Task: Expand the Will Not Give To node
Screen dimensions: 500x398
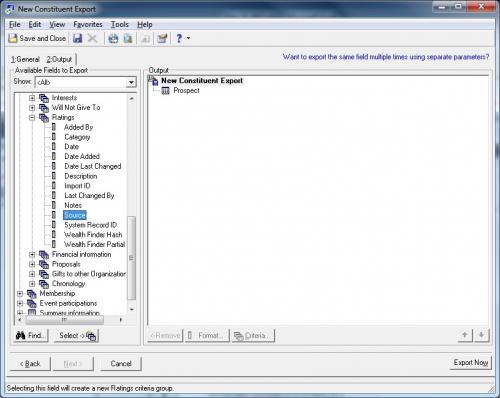Action: tap(32, 108)
